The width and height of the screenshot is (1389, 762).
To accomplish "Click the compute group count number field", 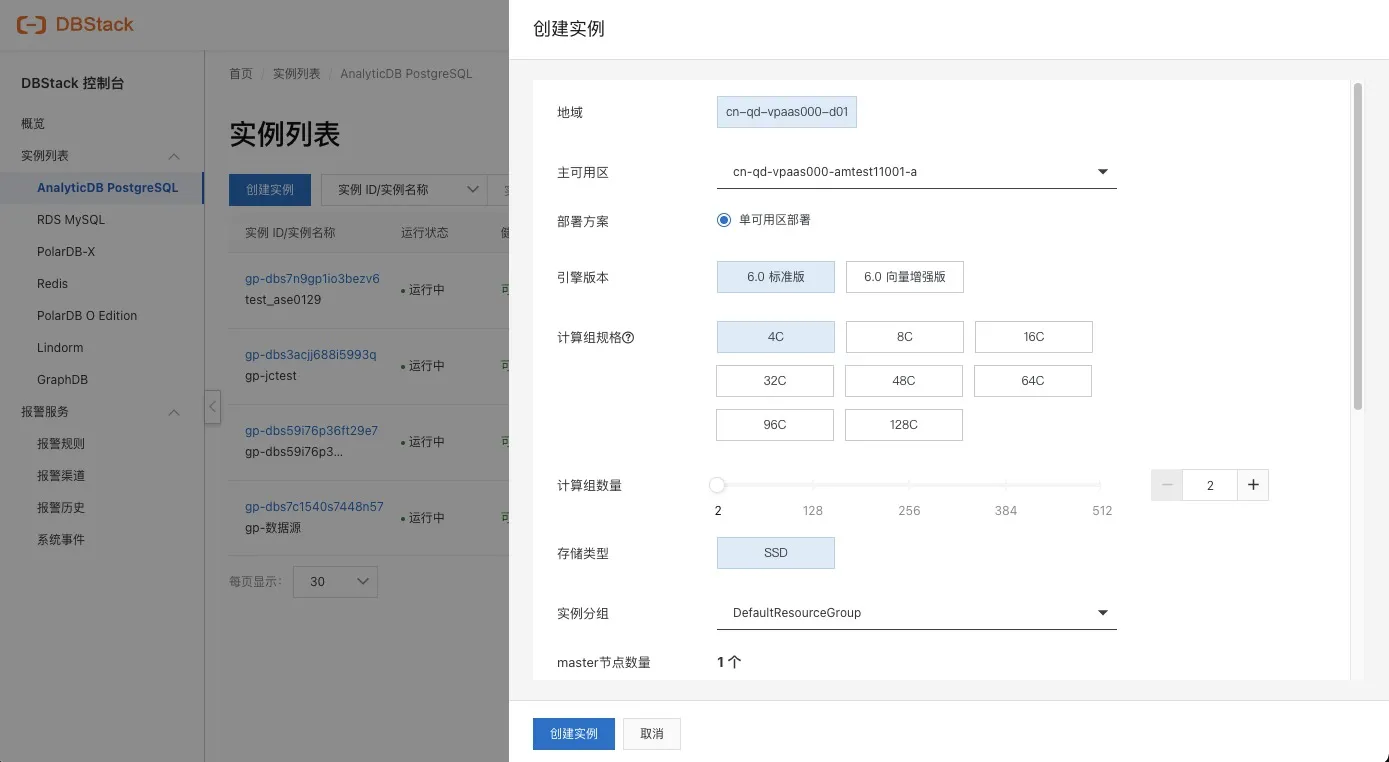I will pyautogui.click(x=1210, y=485).
